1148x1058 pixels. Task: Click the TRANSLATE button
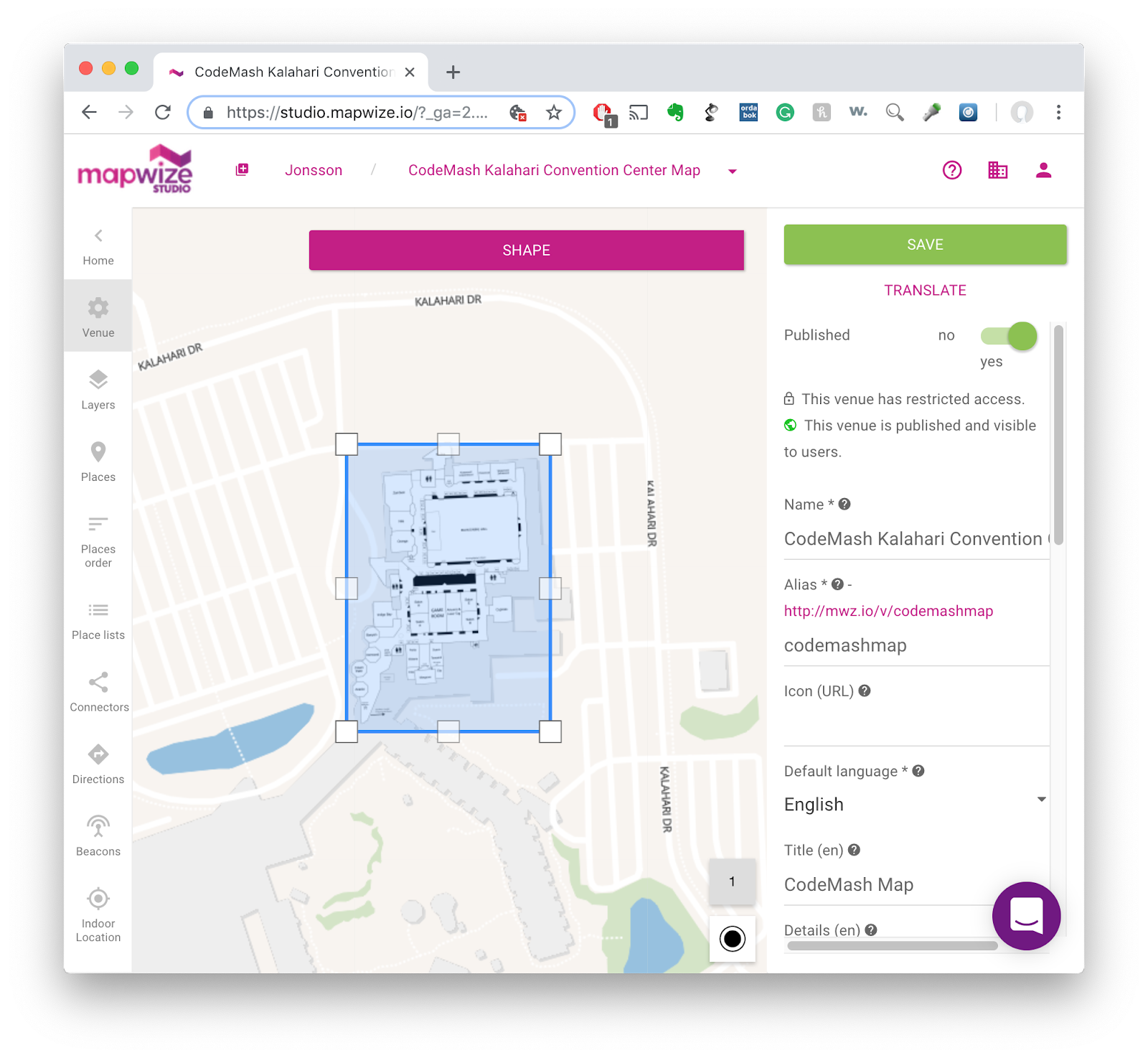point(925,290)
